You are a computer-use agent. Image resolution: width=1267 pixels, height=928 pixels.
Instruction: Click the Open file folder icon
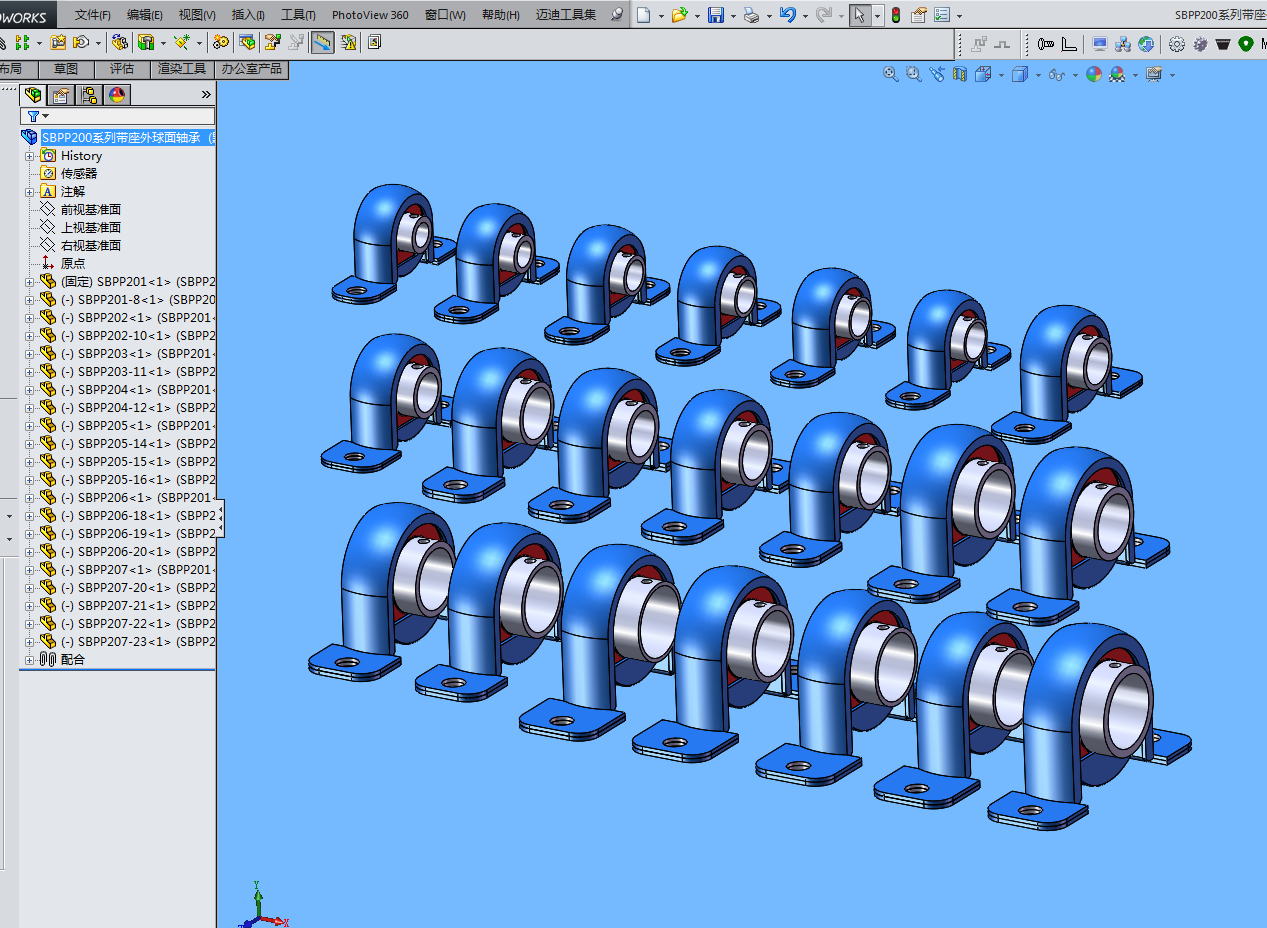point(679,15)
